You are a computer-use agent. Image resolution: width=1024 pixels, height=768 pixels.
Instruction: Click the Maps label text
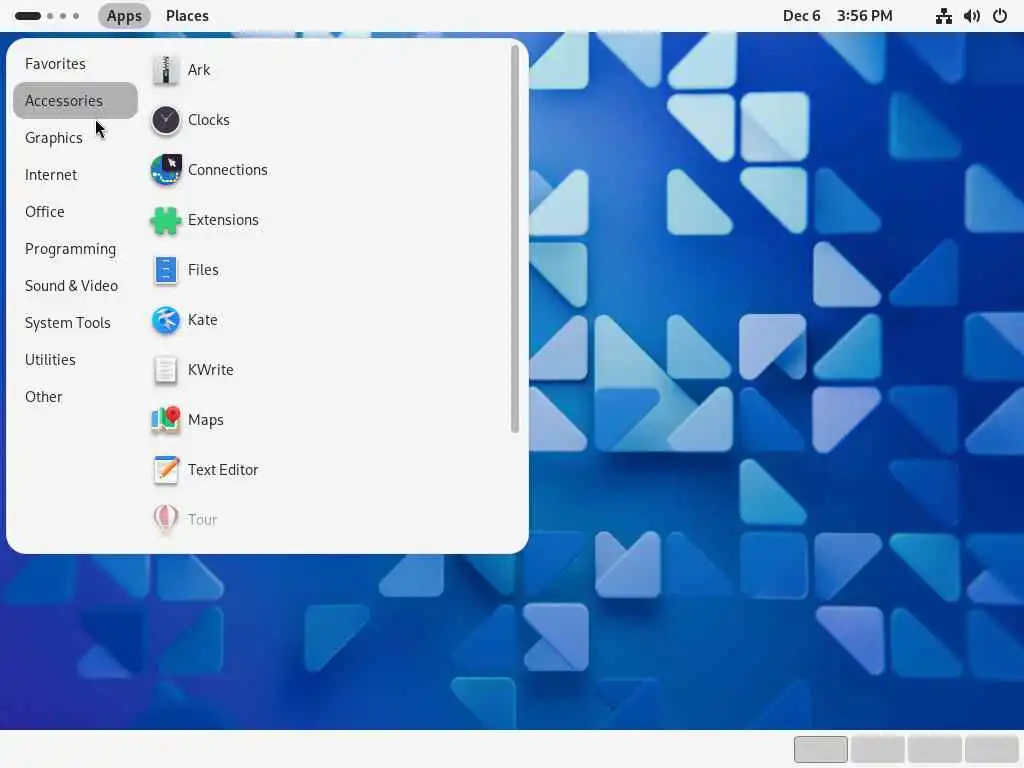[206, 420]
